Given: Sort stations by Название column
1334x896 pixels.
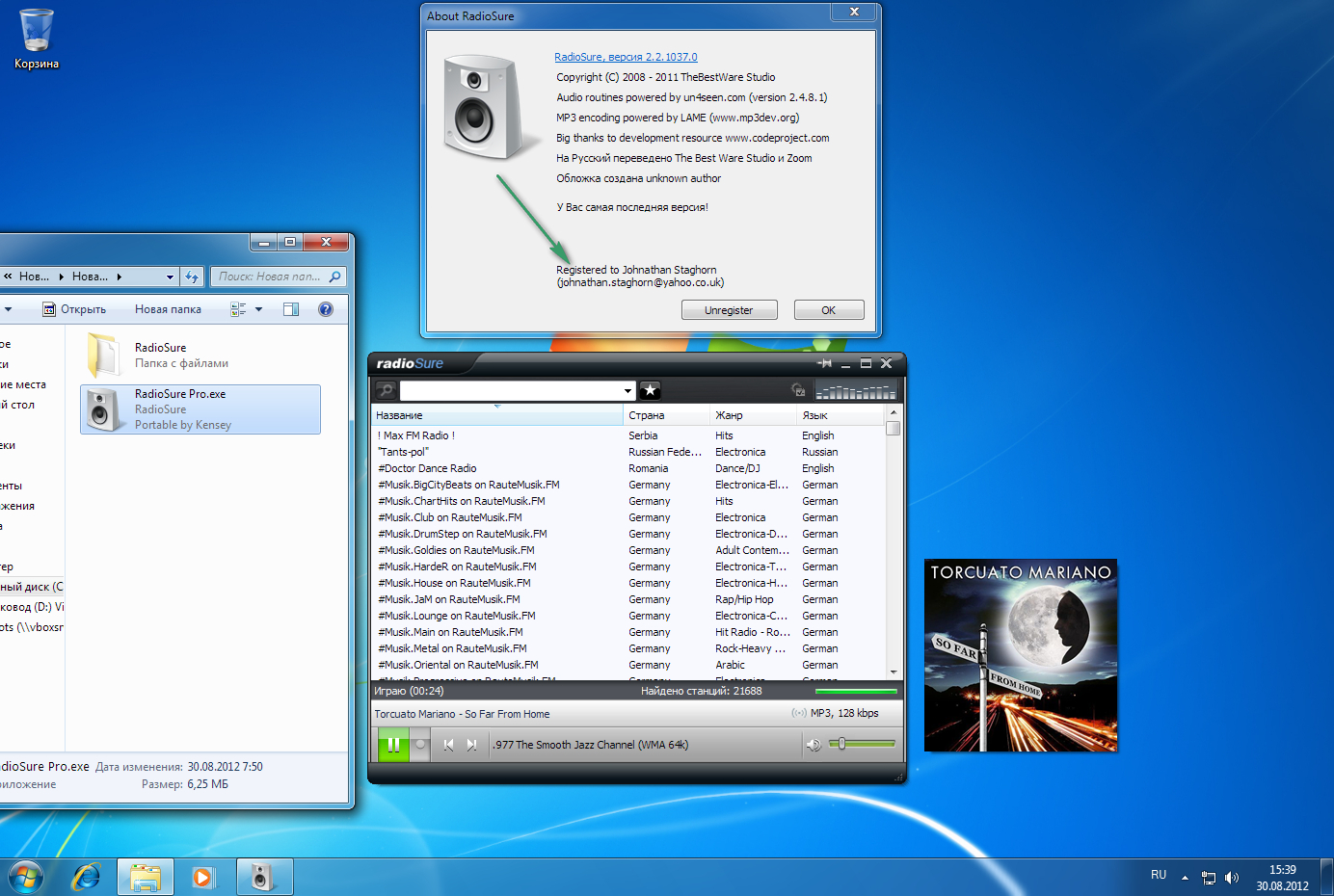Looking at the screenshot, I should point(497,415).
